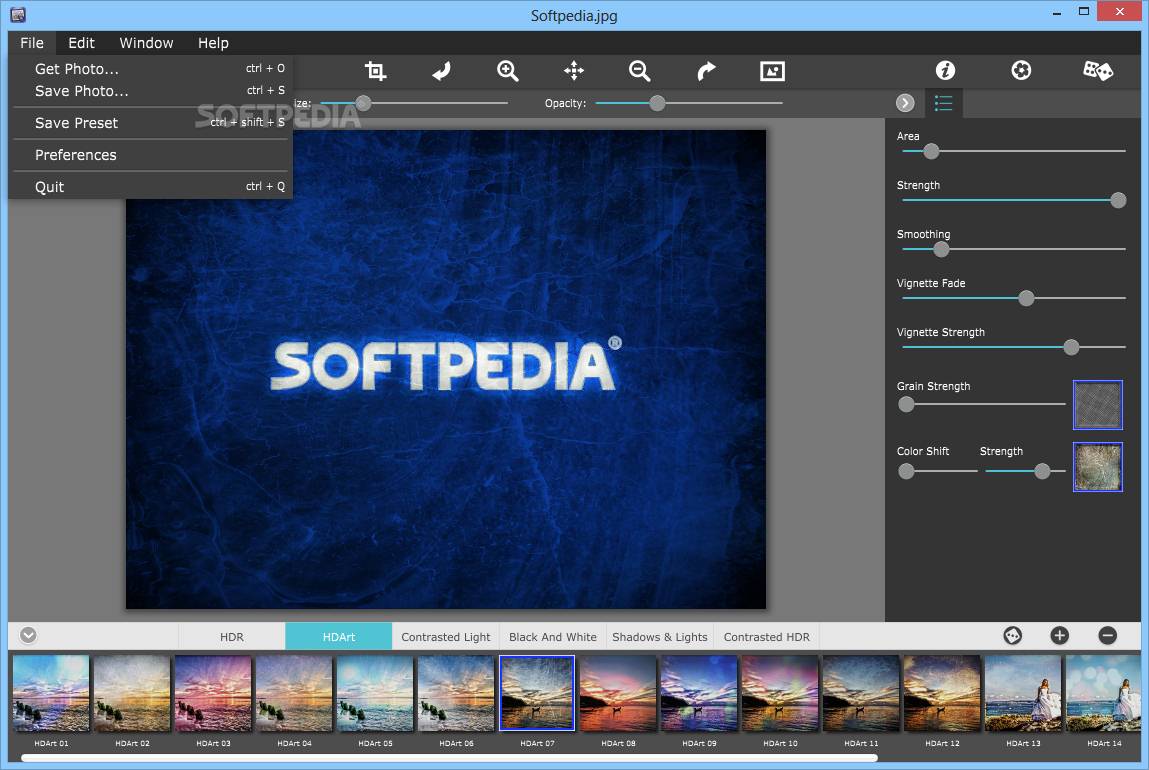Choose Save Photo... from the File menu
This screenshot has width=1149, height=770.
(151, 91)
